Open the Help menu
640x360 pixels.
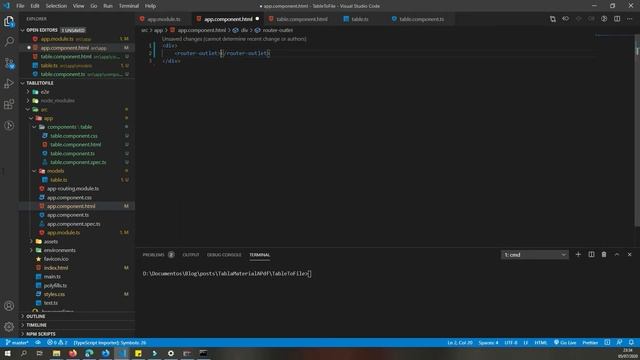click(150, 6)
